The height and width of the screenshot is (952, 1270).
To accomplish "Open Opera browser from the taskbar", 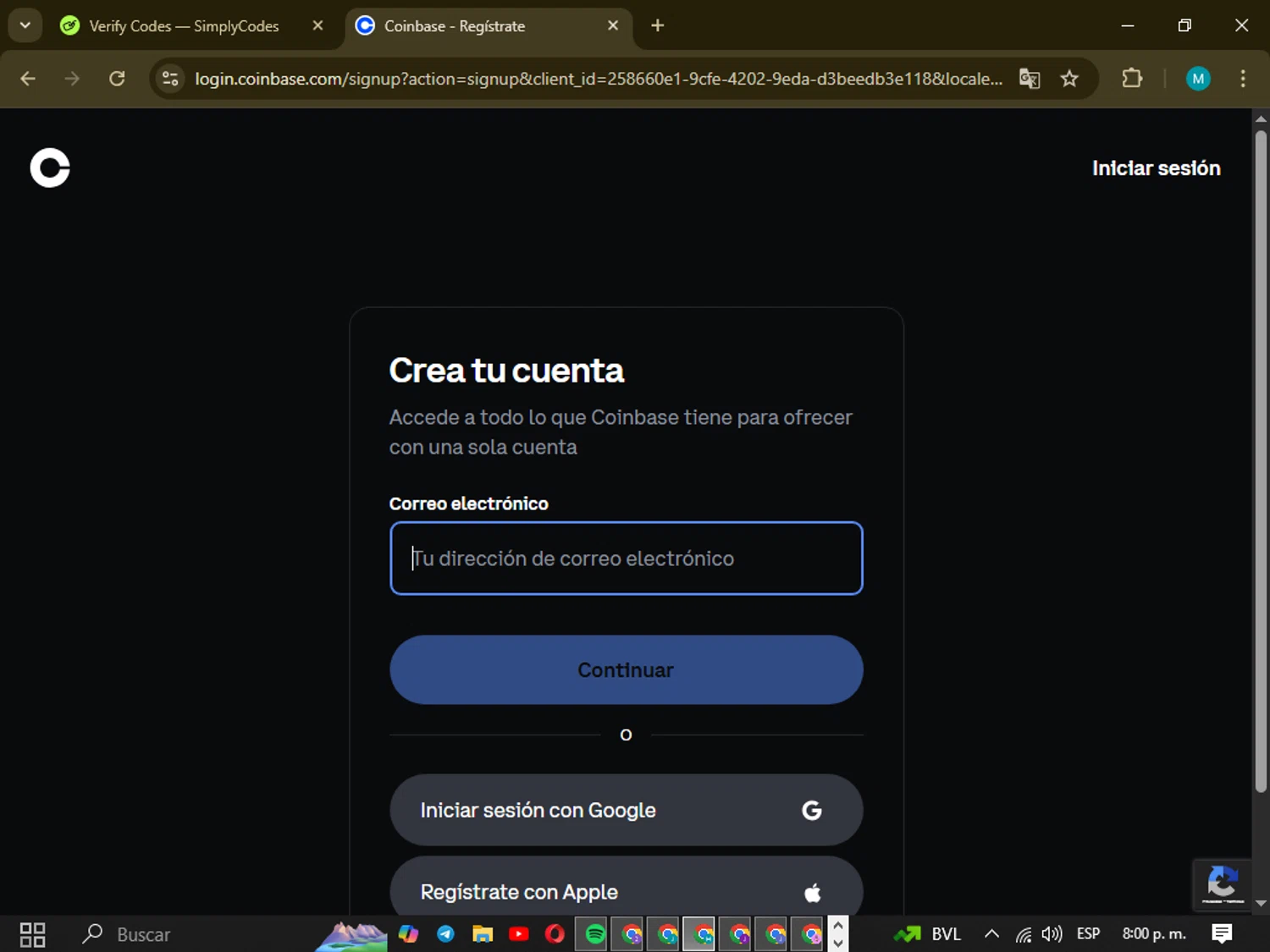I will coord(555,934).
